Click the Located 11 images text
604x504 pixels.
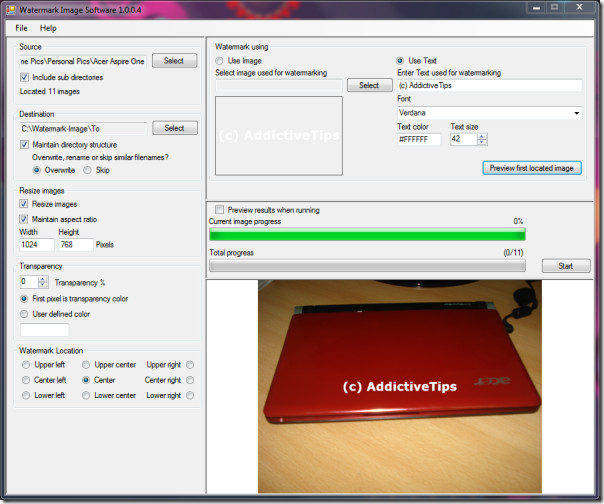click(x=50, y=91)
